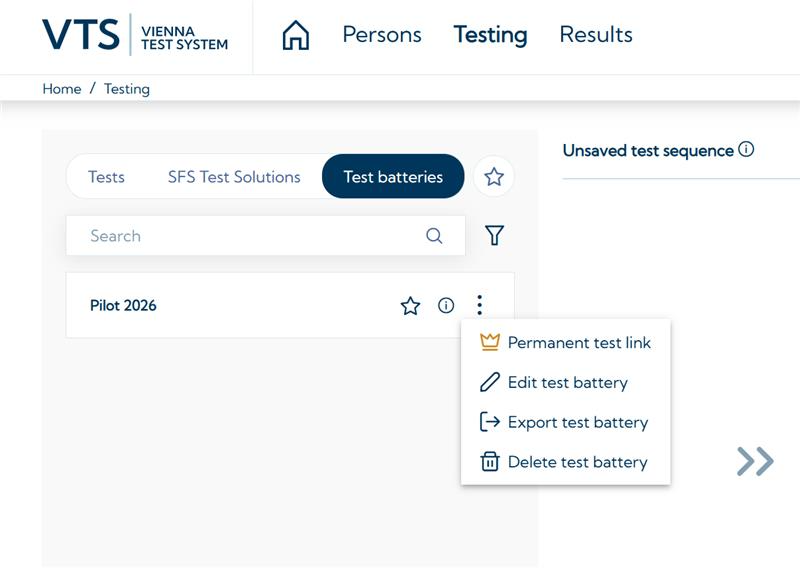Image resolution: width=800 pixels, height=568 pixels.
Task: View info about Unsaved test sequence
Action: click(746, 150)
